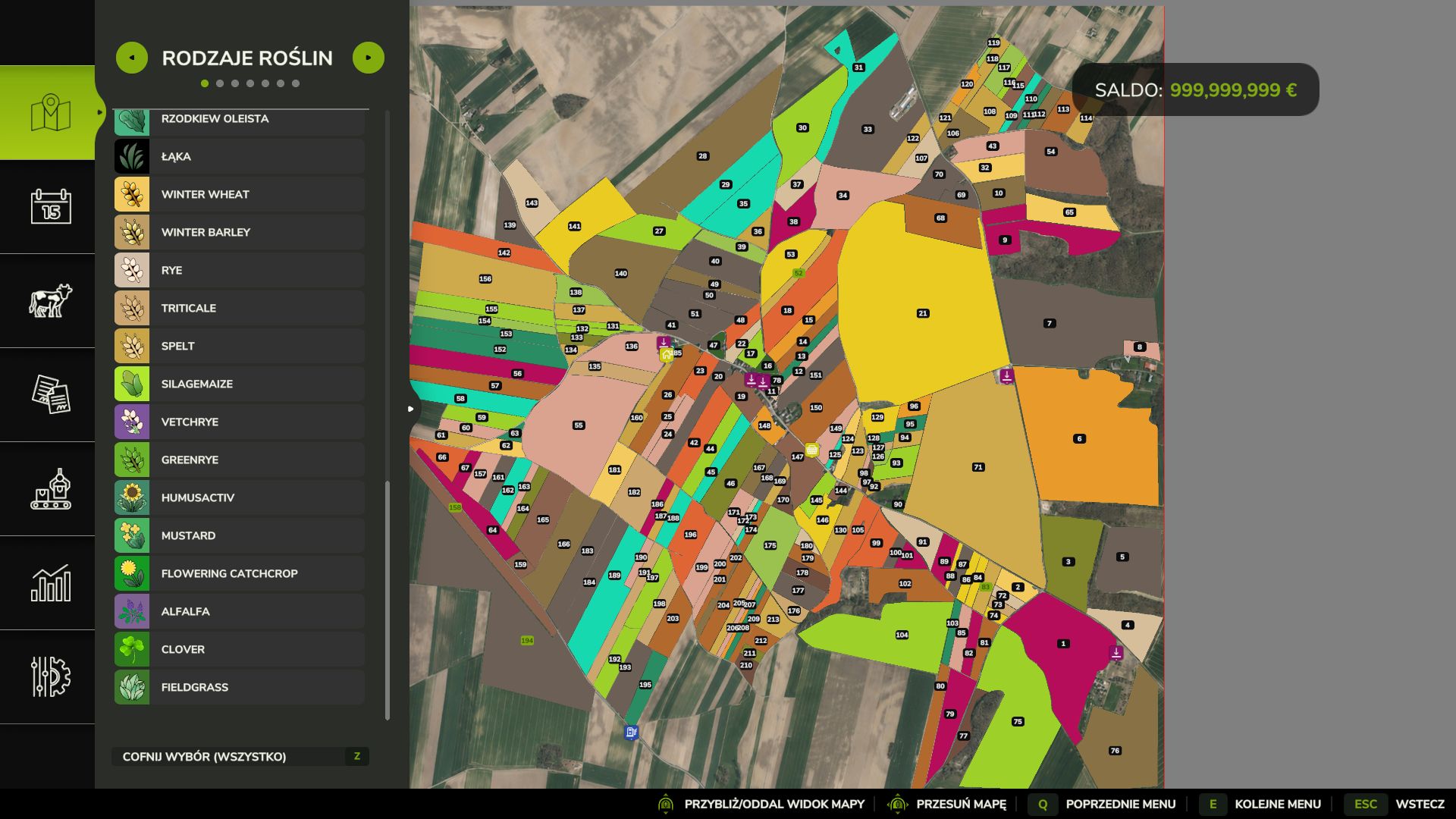Screen dimensions: 1456x819
Task: Toggle the WINTER WHEAT crop filter
Action: coord(240,194)
